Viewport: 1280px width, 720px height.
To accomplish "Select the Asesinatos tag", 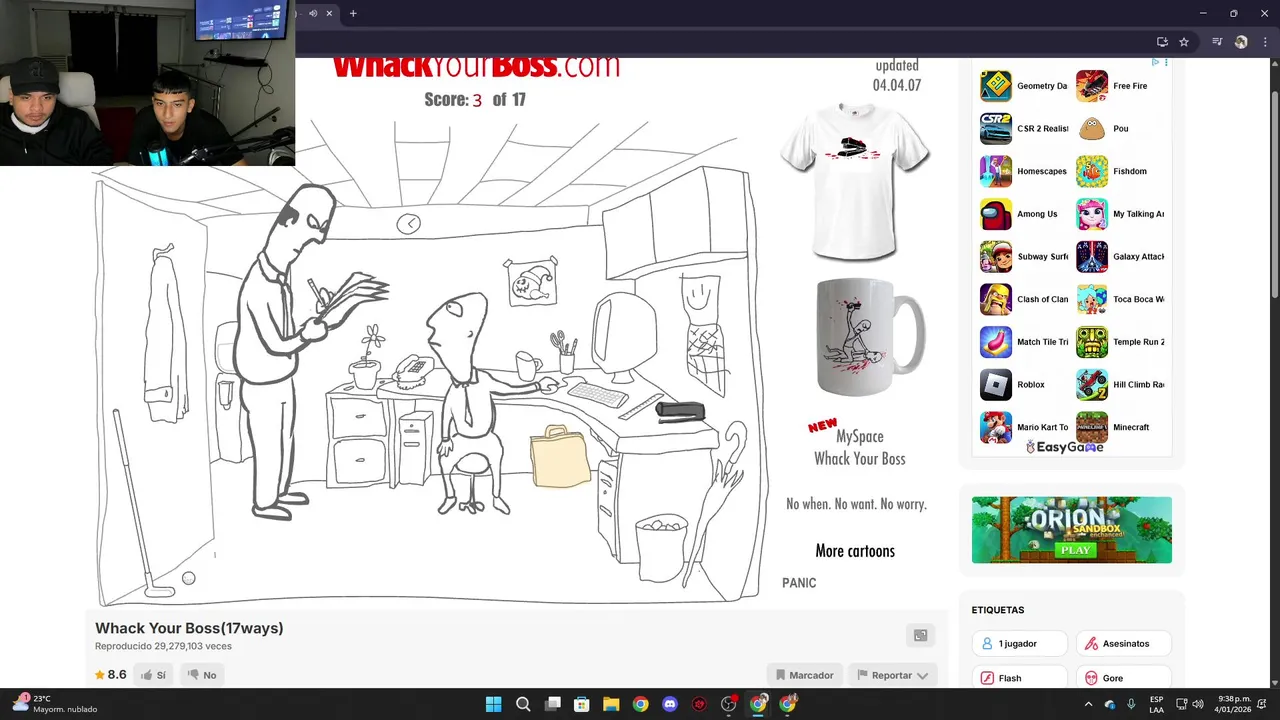I will click(1124, 644).
